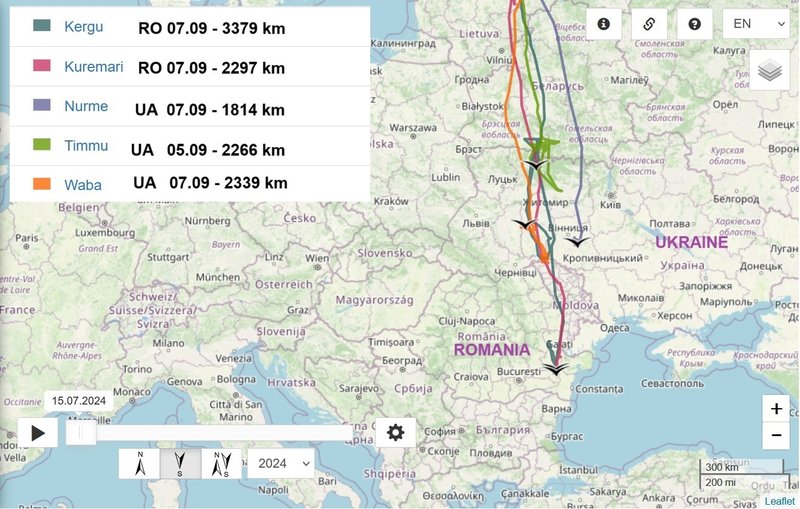800x509 pixels.
Task: Click the Leaflet attribution link
Action: (x=780, y=502)
